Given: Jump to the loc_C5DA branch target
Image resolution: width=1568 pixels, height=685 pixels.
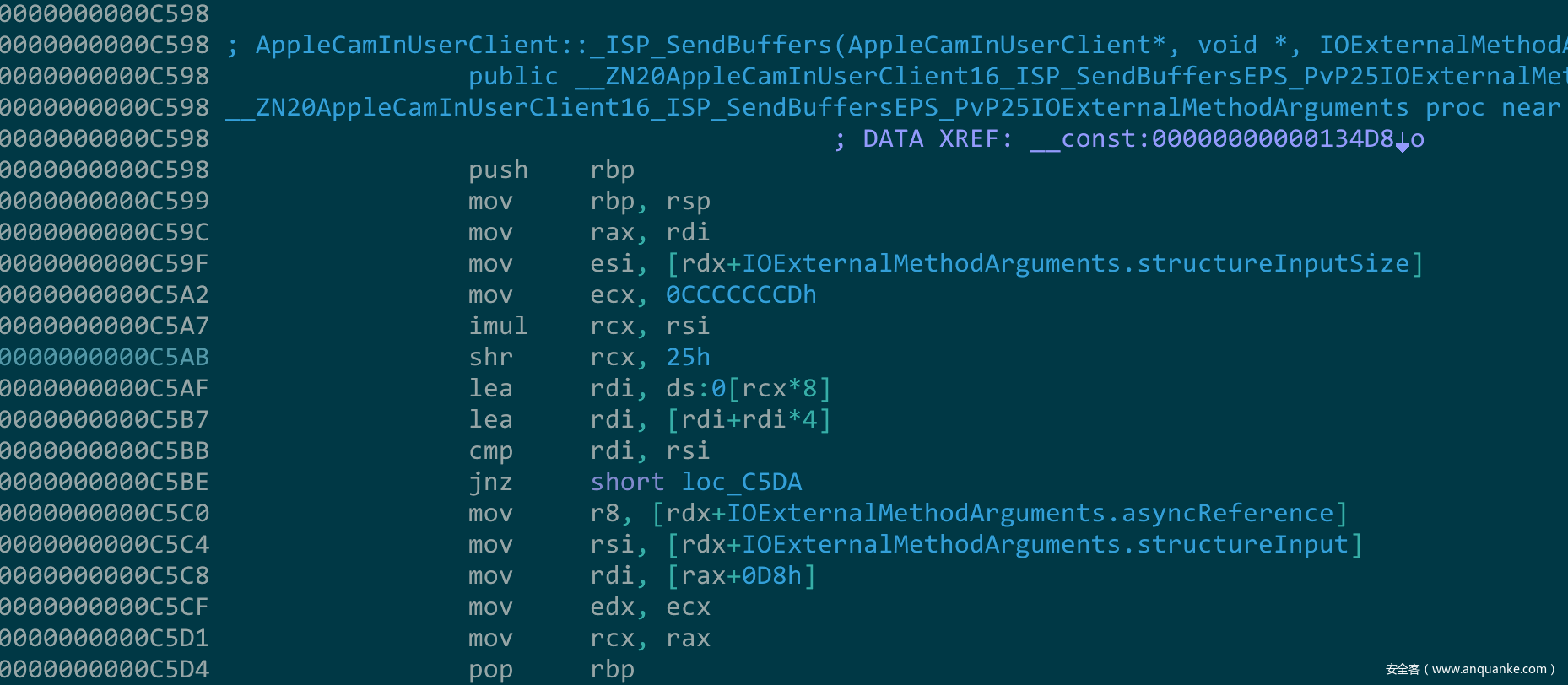Looking at the screenshot, I should [741, 483].
